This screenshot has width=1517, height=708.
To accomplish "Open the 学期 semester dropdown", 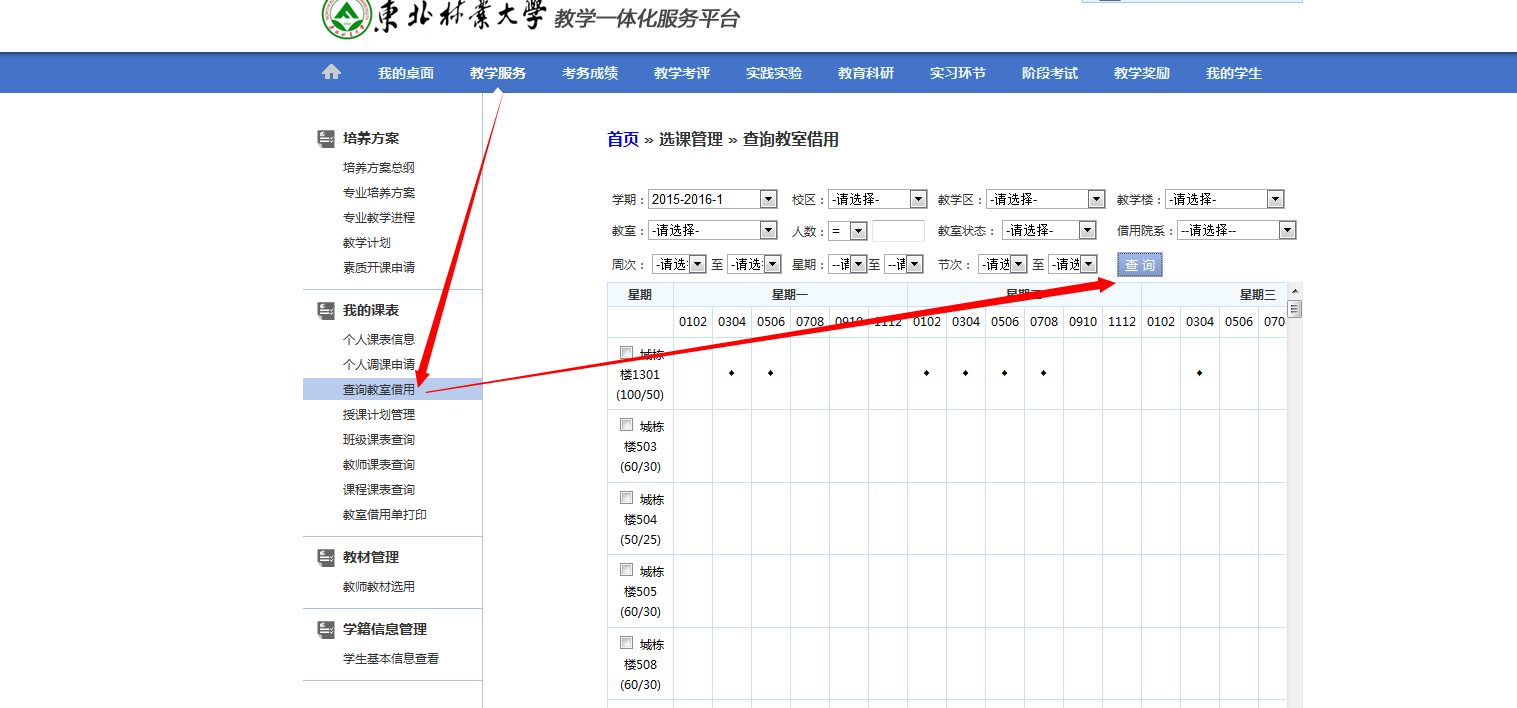I will pos(712,199).
